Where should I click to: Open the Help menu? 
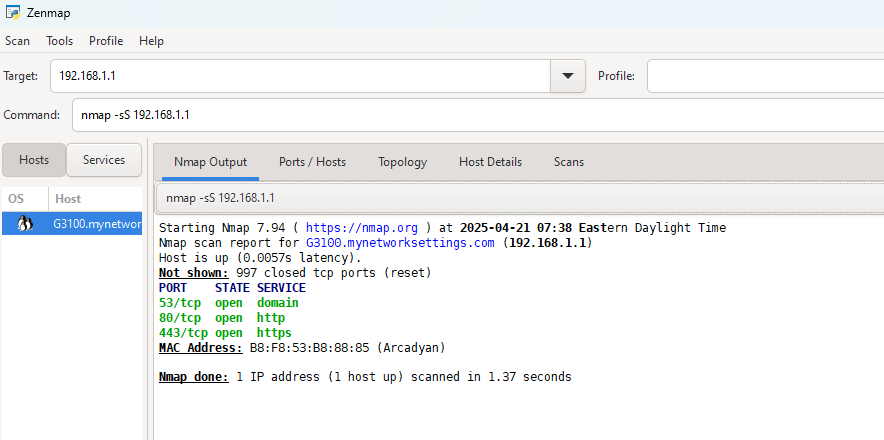(151, 41)
